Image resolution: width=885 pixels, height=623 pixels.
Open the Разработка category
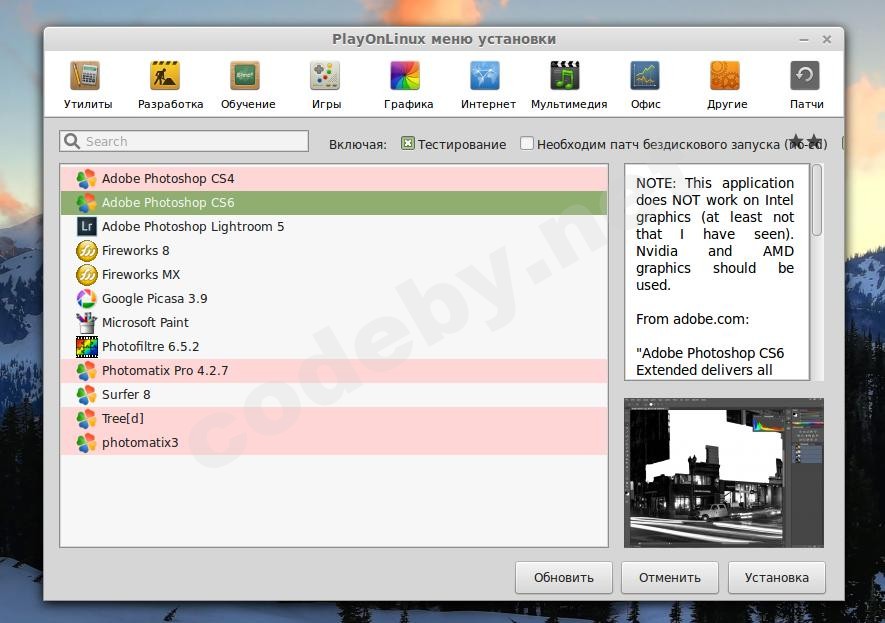coord(169,85)
